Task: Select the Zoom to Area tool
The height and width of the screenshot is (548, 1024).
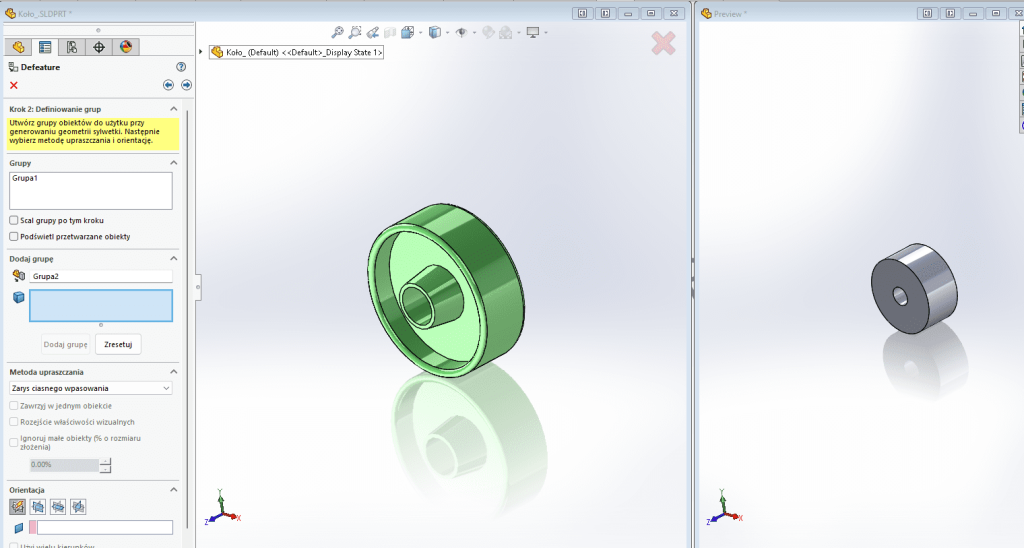Action: pyautogui.click(x=355, y=32)
